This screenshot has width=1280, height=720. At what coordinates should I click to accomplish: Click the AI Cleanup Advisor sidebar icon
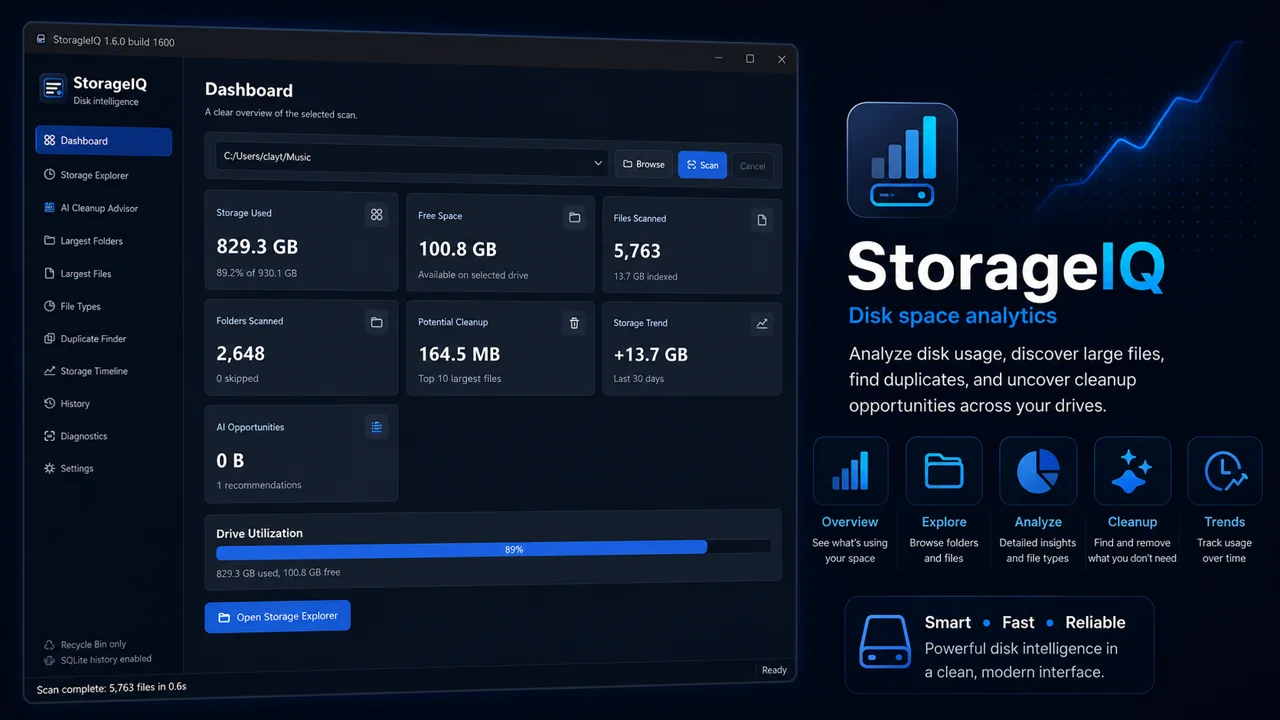coord(50,208)
